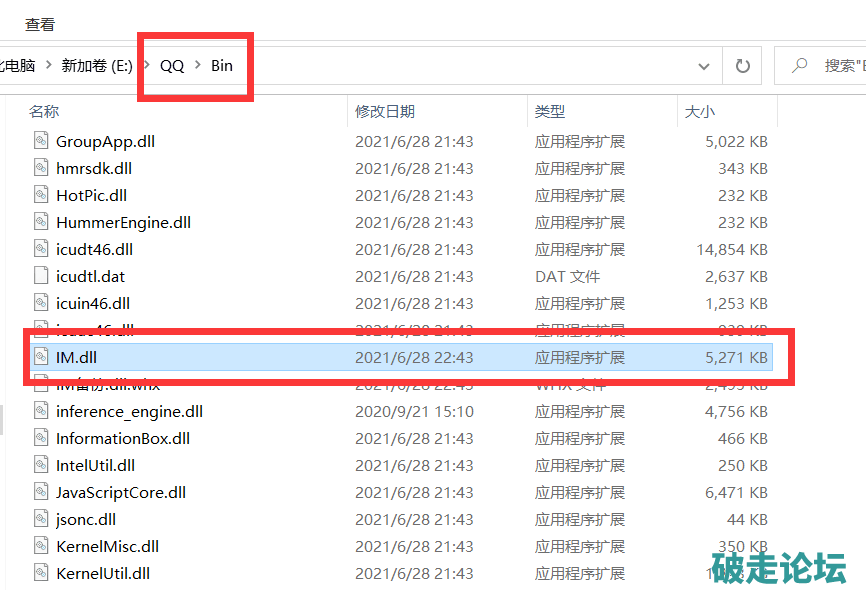Navigate to the QQ folder in breadcrumb
The width and height of the screenshot is (866, 590).
pos(172,66)
